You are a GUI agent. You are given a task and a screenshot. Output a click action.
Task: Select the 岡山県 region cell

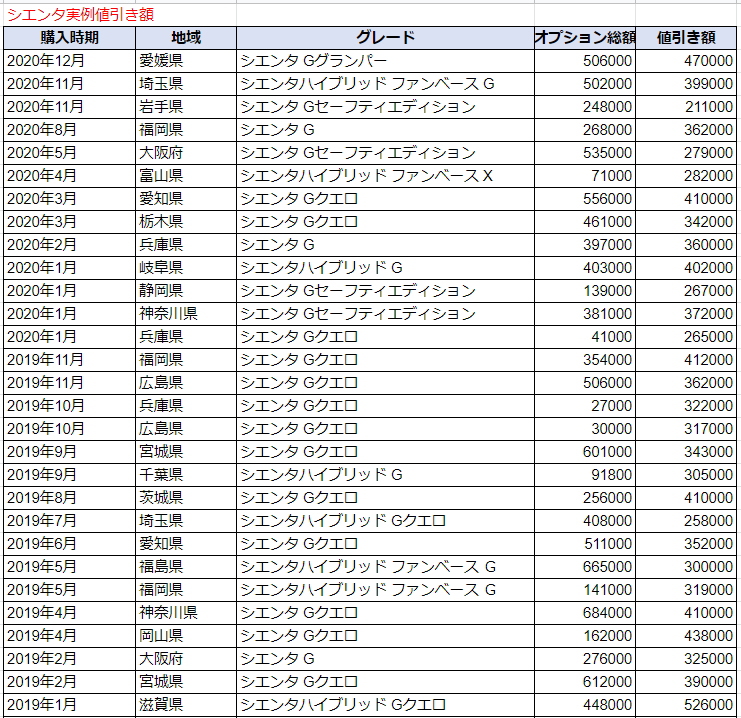pos(186,636)
